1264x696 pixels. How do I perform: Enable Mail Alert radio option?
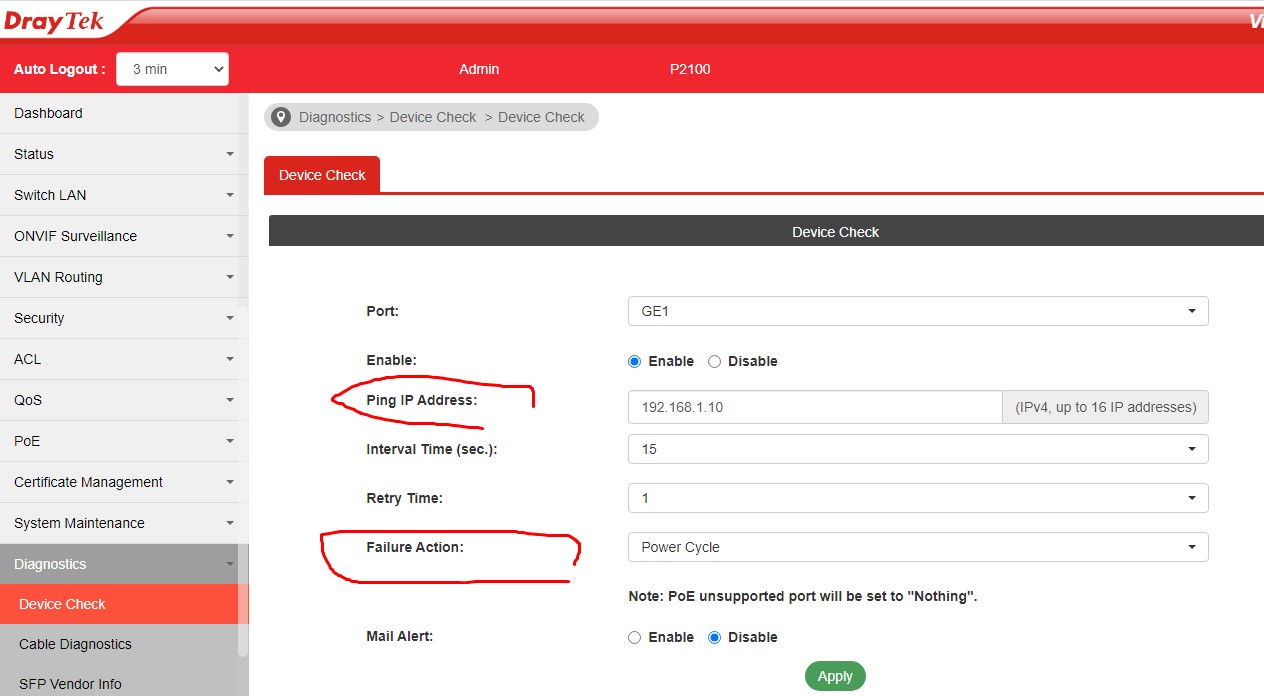[x=634, y=637]
